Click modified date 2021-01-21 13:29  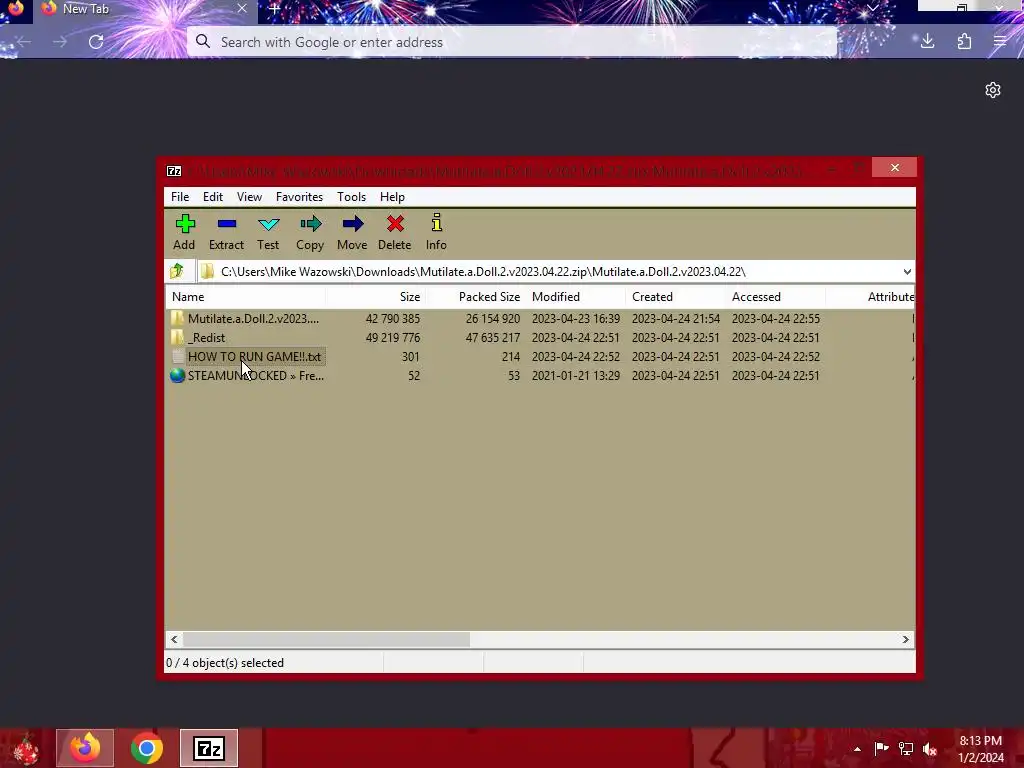[x=576, y=376]
